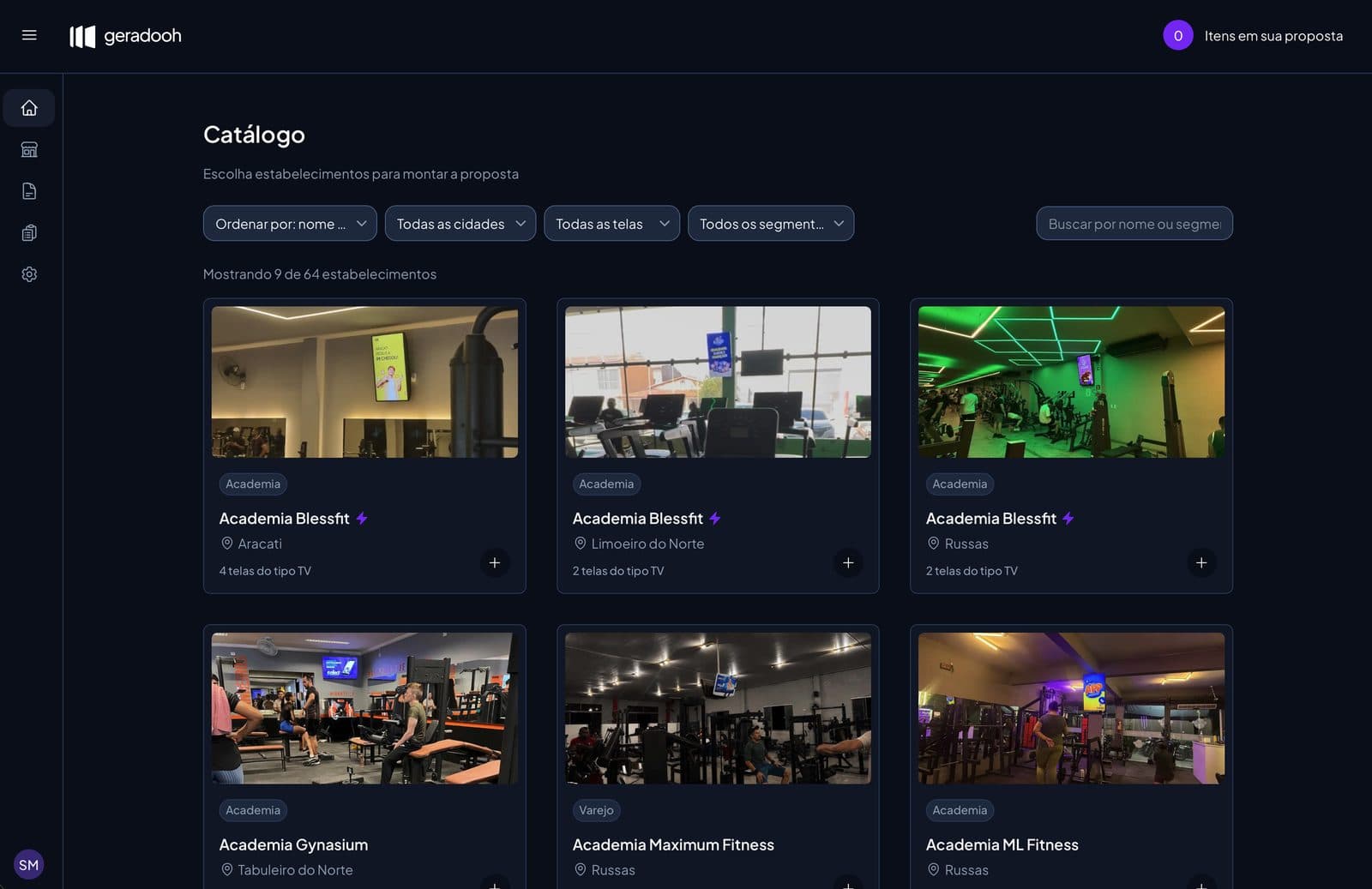Open the settings gear sidebar icon
1372x889 pixels.
(29, 274)
